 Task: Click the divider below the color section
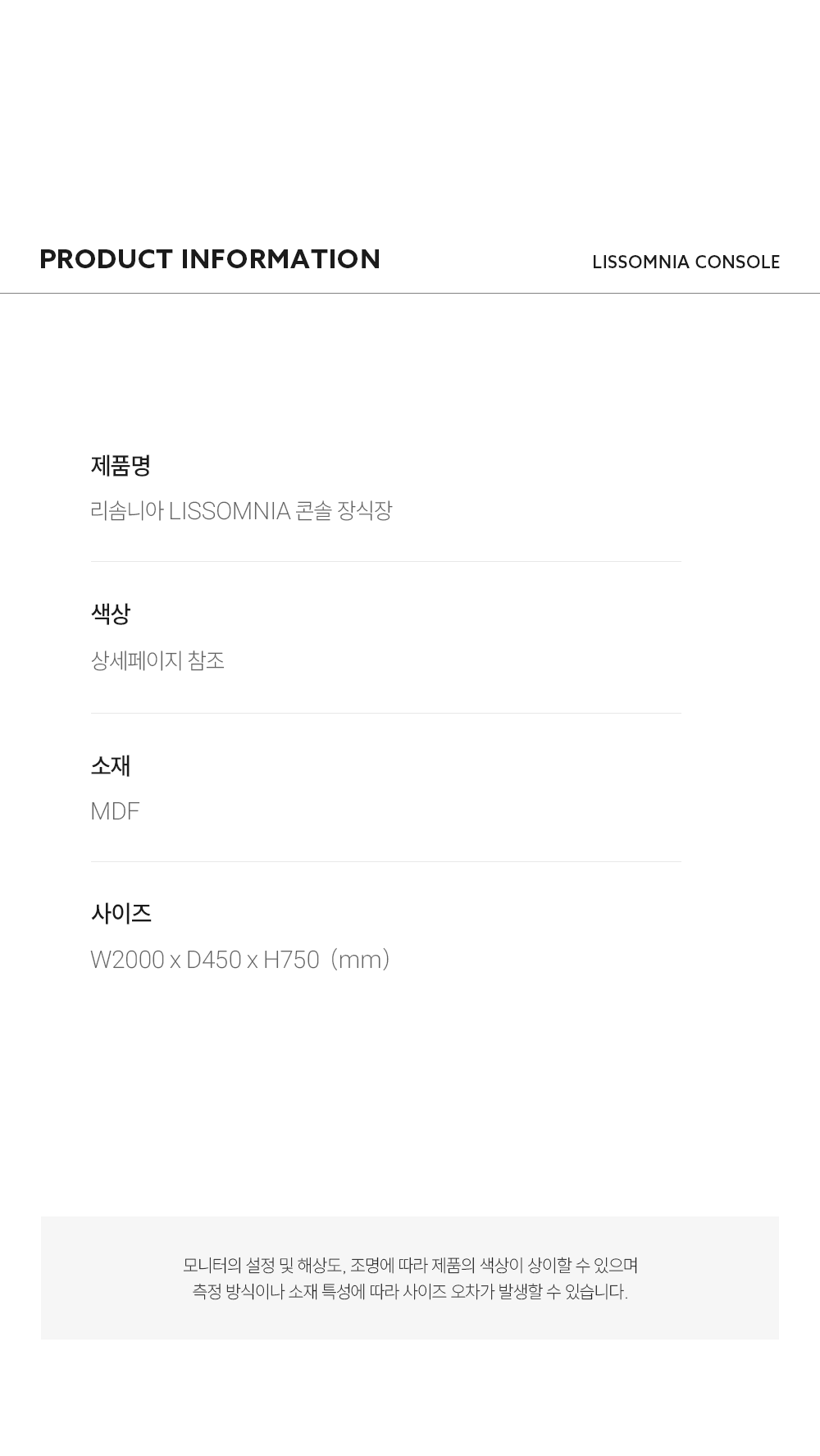[385, 713]
